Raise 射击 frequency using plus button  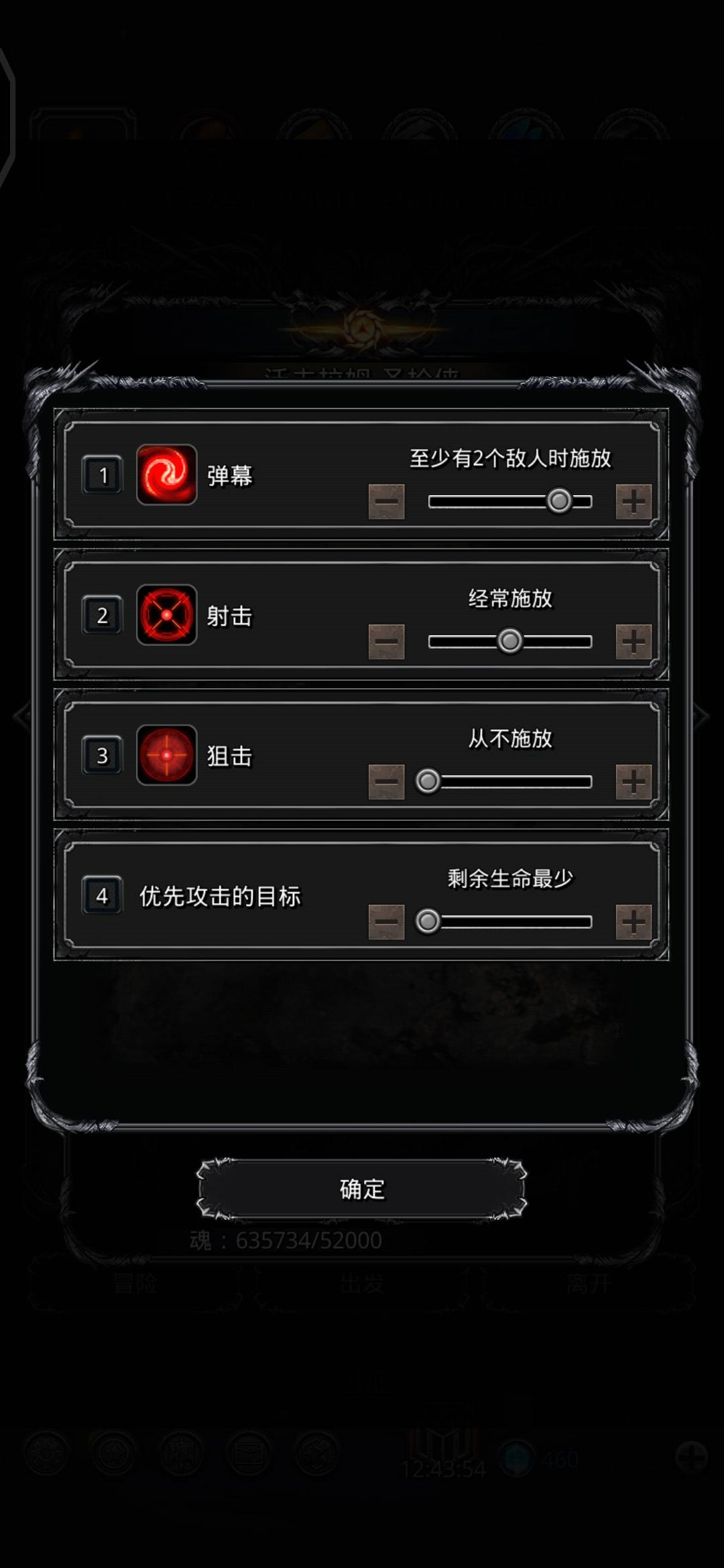click(x=633, y=641)
